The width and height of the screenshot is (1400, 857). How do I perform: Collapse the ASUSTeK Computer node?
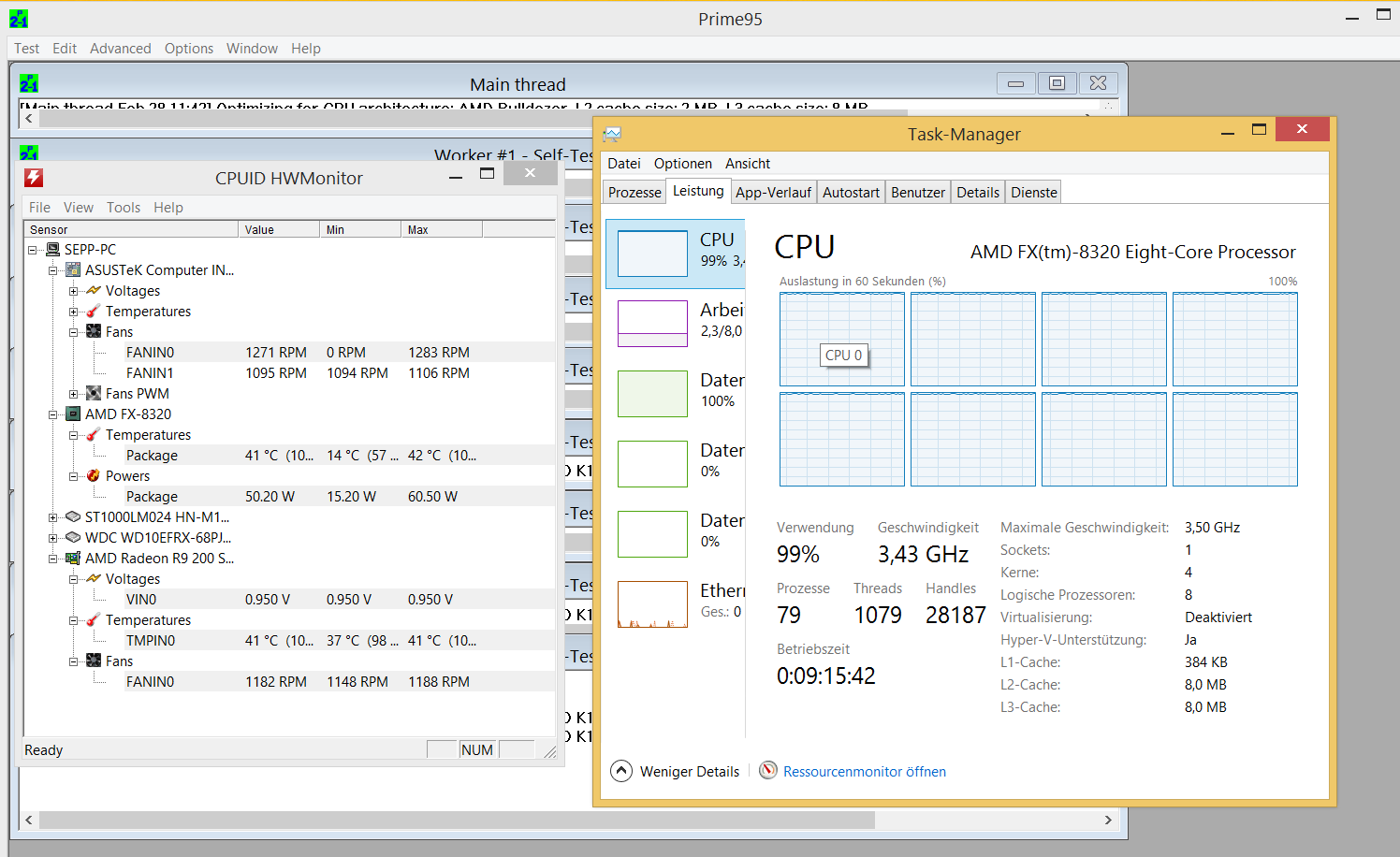[x=53, y=270]
